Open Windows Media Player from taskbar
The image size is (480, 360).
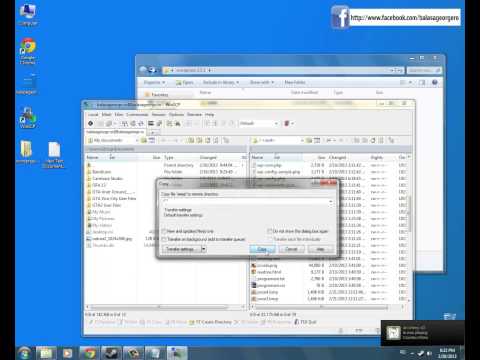(68, 353)
